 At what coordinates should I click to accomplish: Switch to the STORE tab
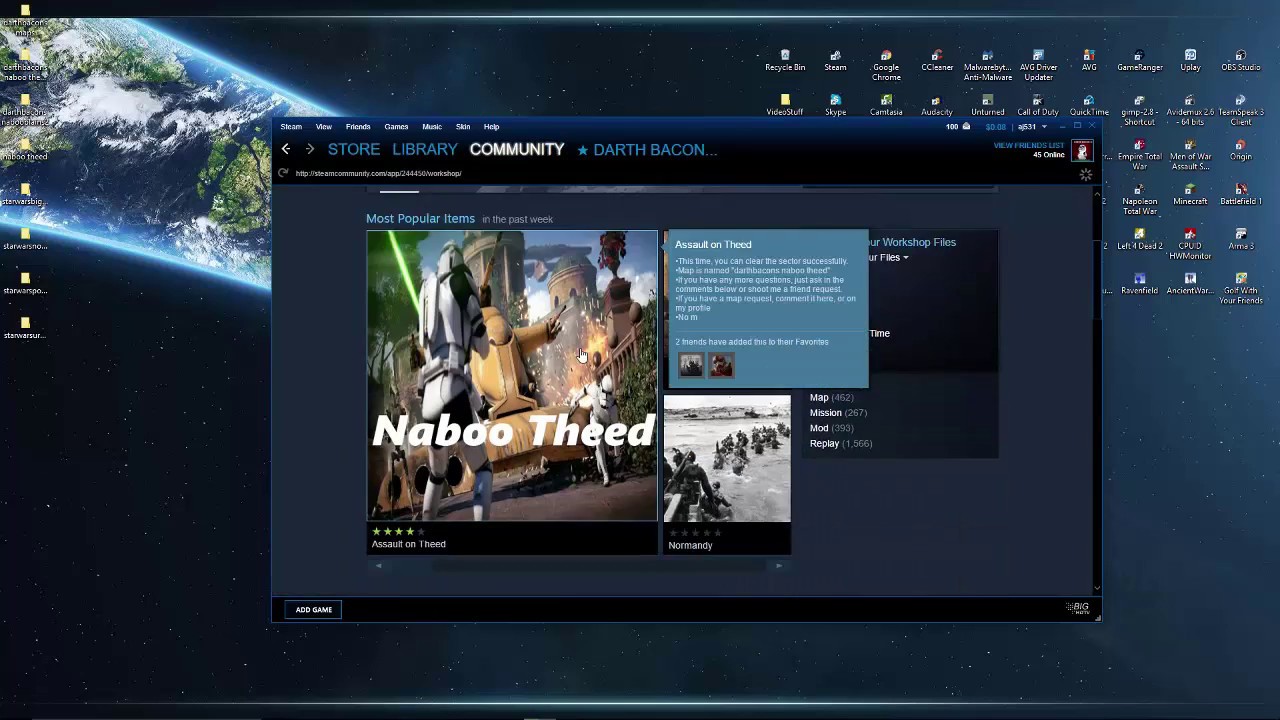(x=354, y=150)
